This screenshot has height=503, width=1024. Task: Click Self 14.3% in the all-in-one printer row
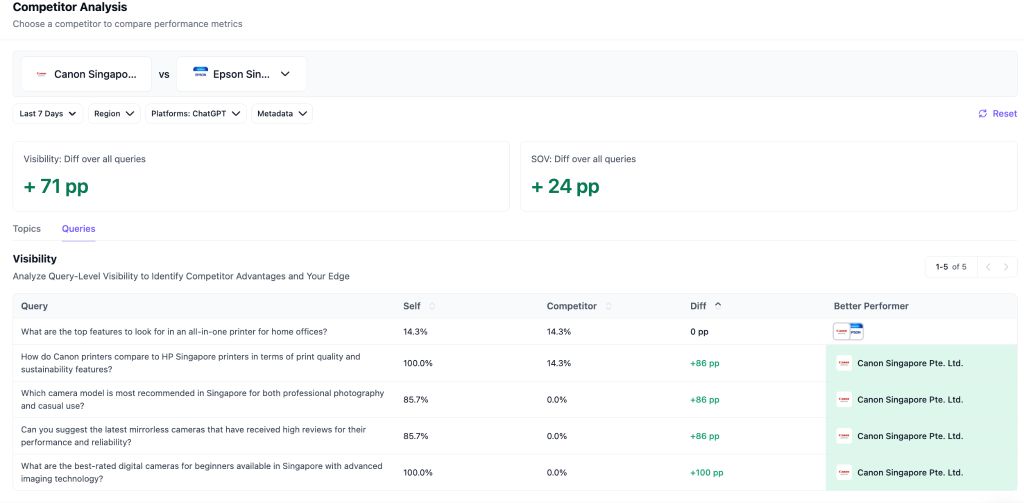415,332
